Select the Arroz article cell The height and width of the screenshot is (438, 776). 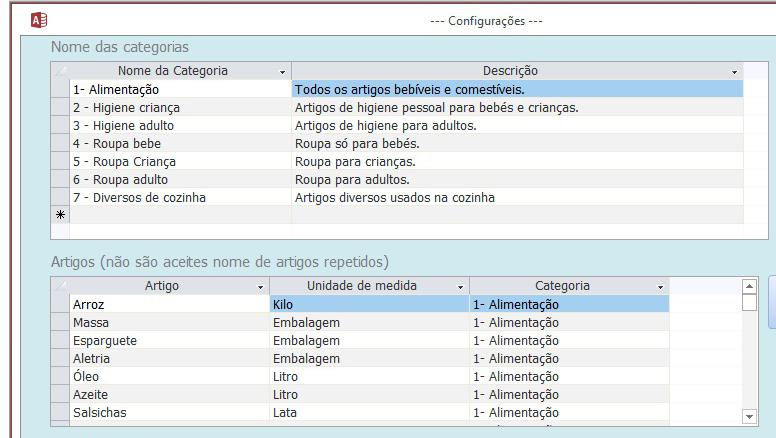point(170,304)
